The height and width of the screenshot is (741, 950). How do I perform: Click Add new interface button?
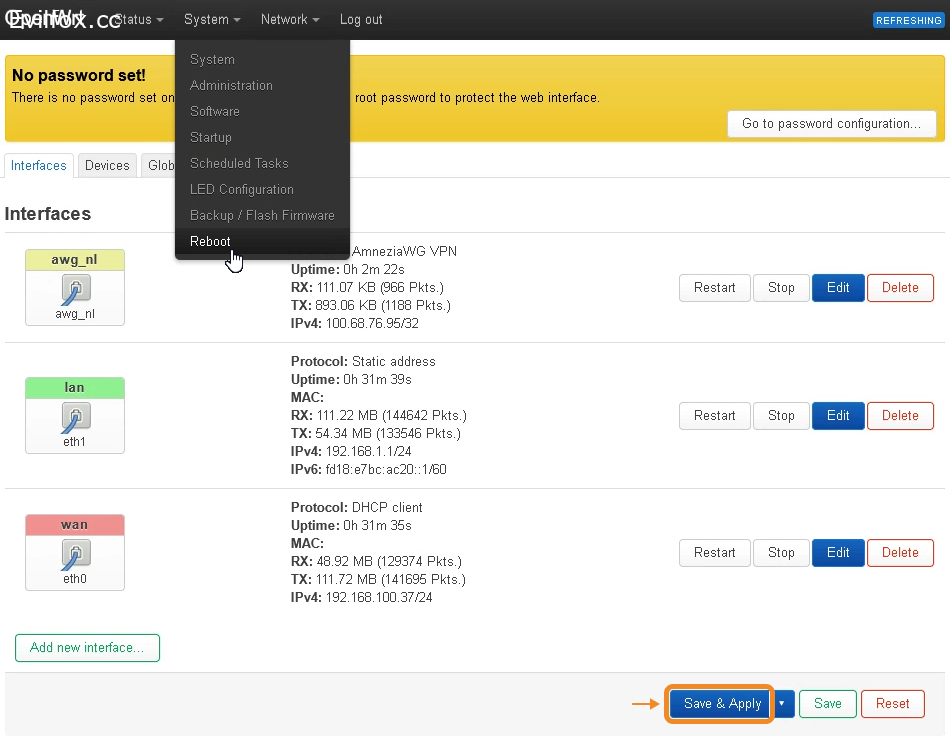(87, 648)
